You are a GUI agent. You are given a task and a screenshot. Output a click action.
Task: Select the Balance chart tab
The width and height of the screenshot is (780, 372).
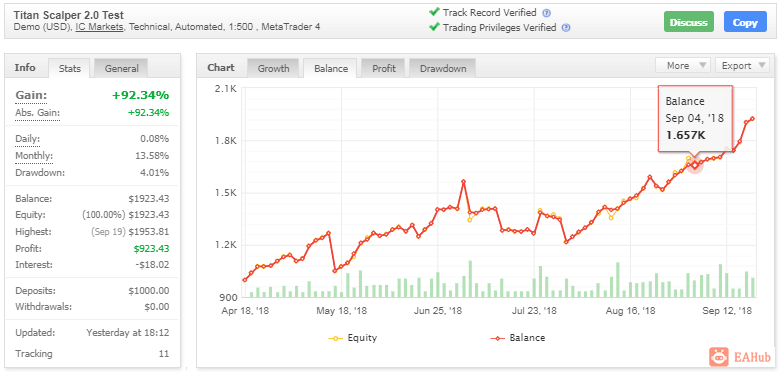331,69
